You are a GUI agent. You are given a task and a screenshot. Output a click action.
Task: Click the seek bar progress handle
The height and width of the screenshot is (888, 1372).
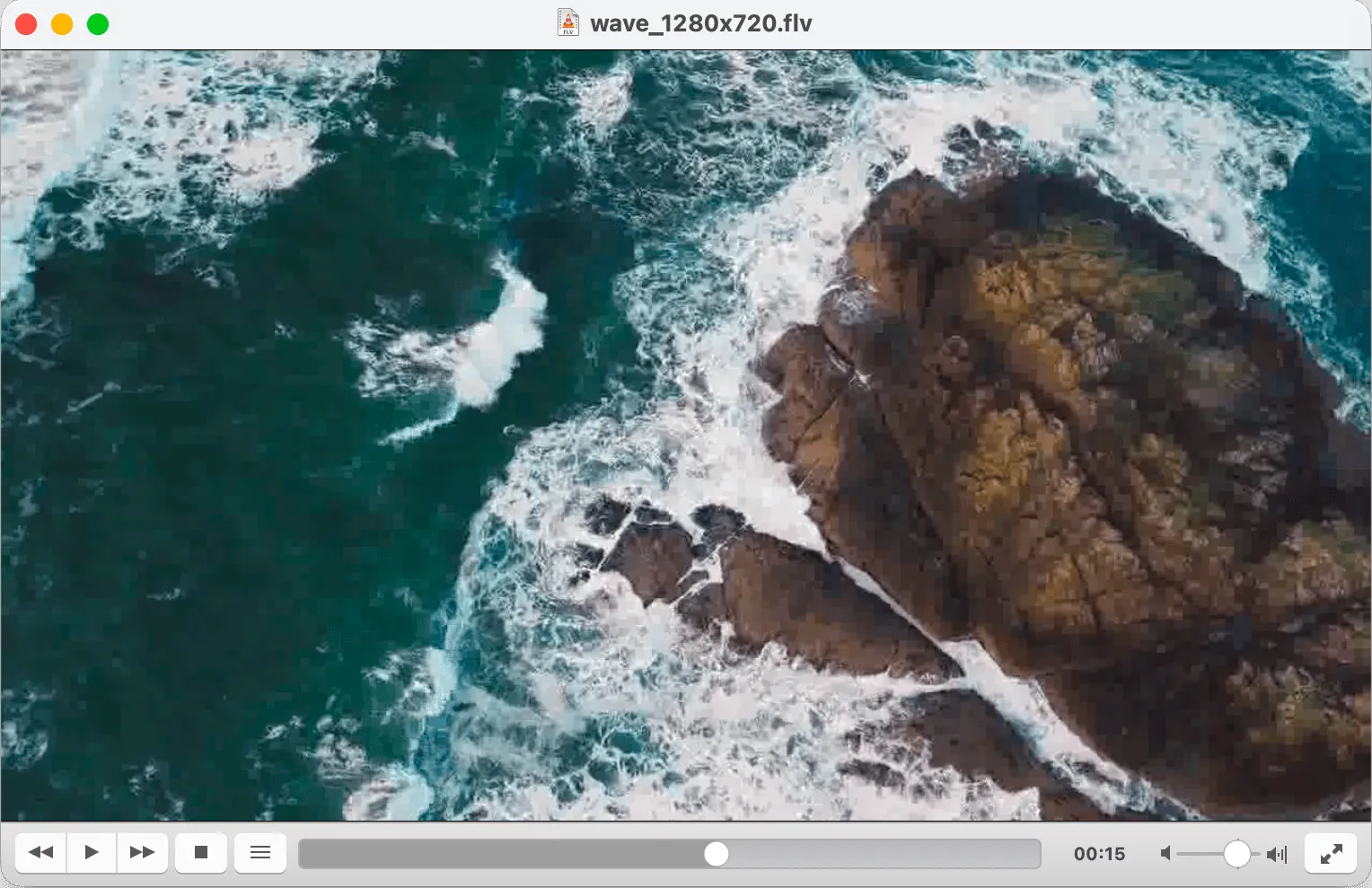716,855
